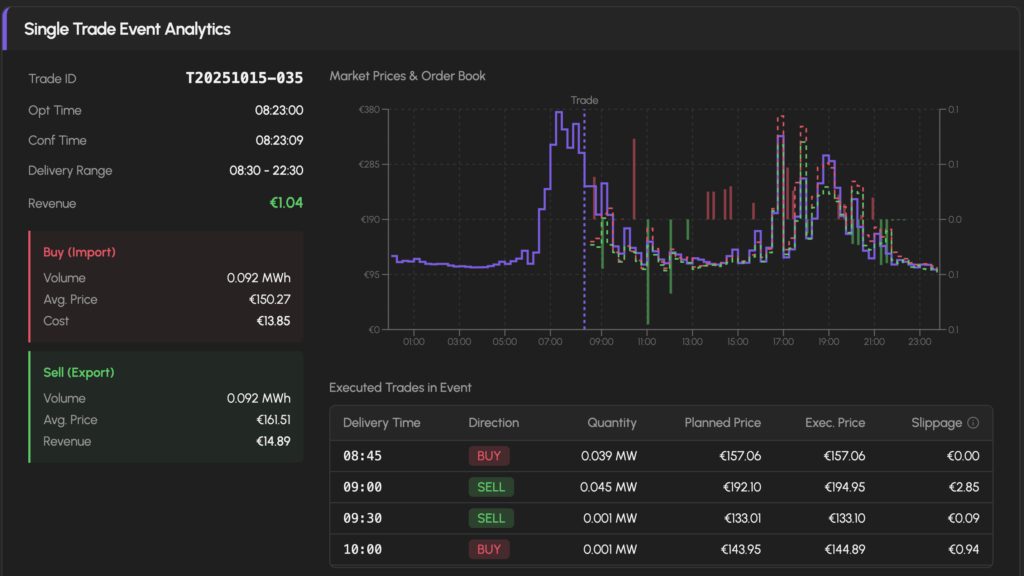Click the Sell (Export) card heading

tap(79, 372)
